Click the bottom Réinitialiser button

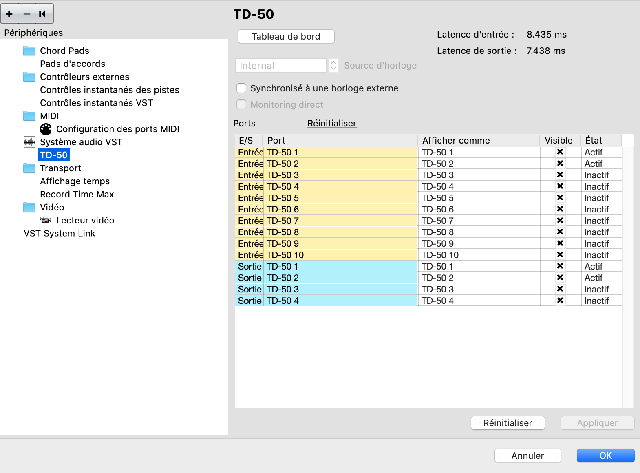point(507,423)
